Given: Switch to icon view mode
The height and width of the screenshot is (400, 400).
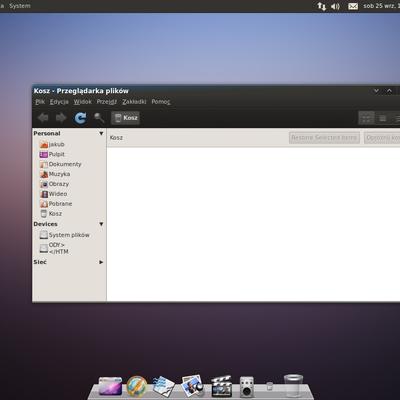Looking at the screenshot, I should (x=366, y=118).
